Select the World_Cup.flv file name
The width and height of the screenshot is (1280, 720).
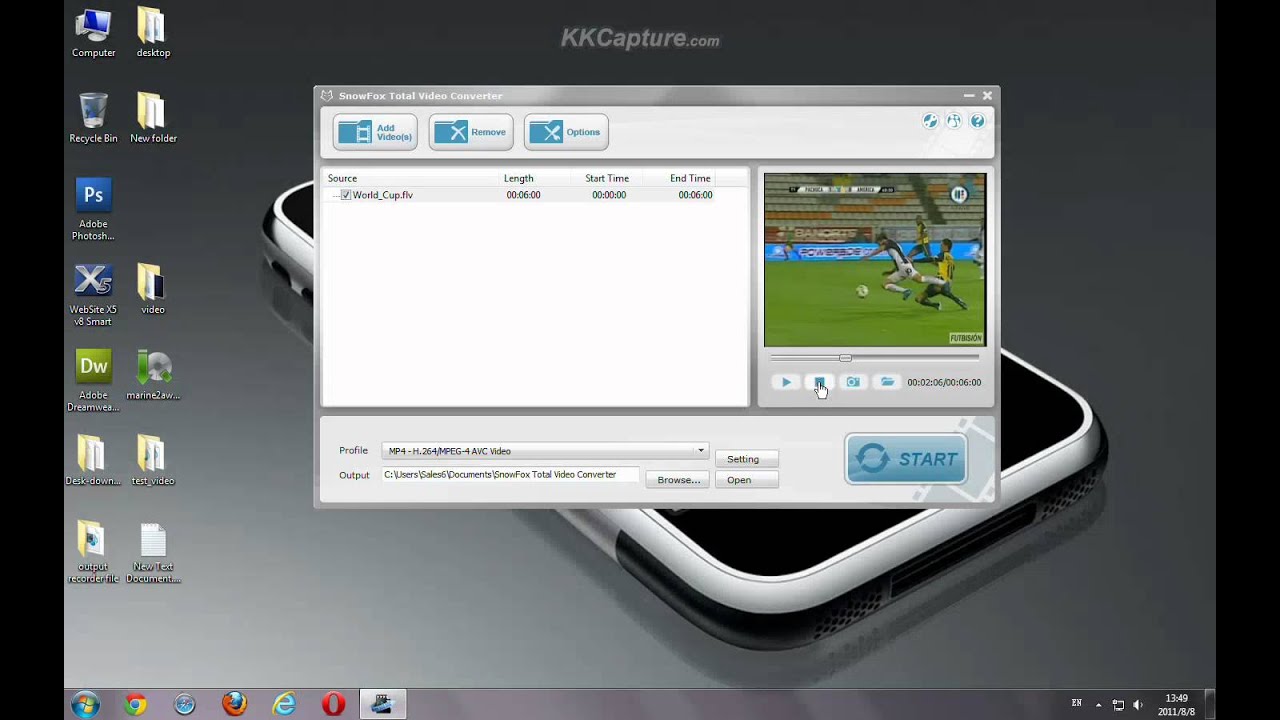point(383,195)
